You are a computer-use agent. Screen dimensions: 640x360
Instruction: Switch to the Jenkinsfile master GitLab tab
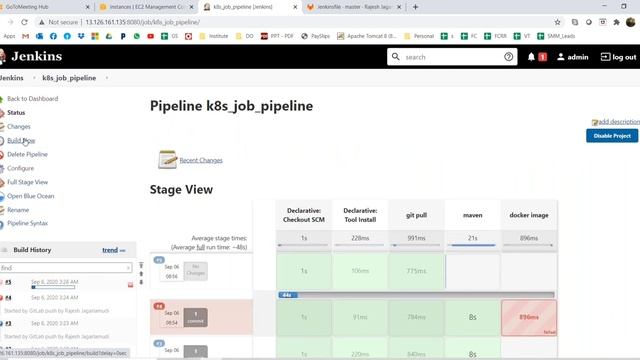point(353,7)
